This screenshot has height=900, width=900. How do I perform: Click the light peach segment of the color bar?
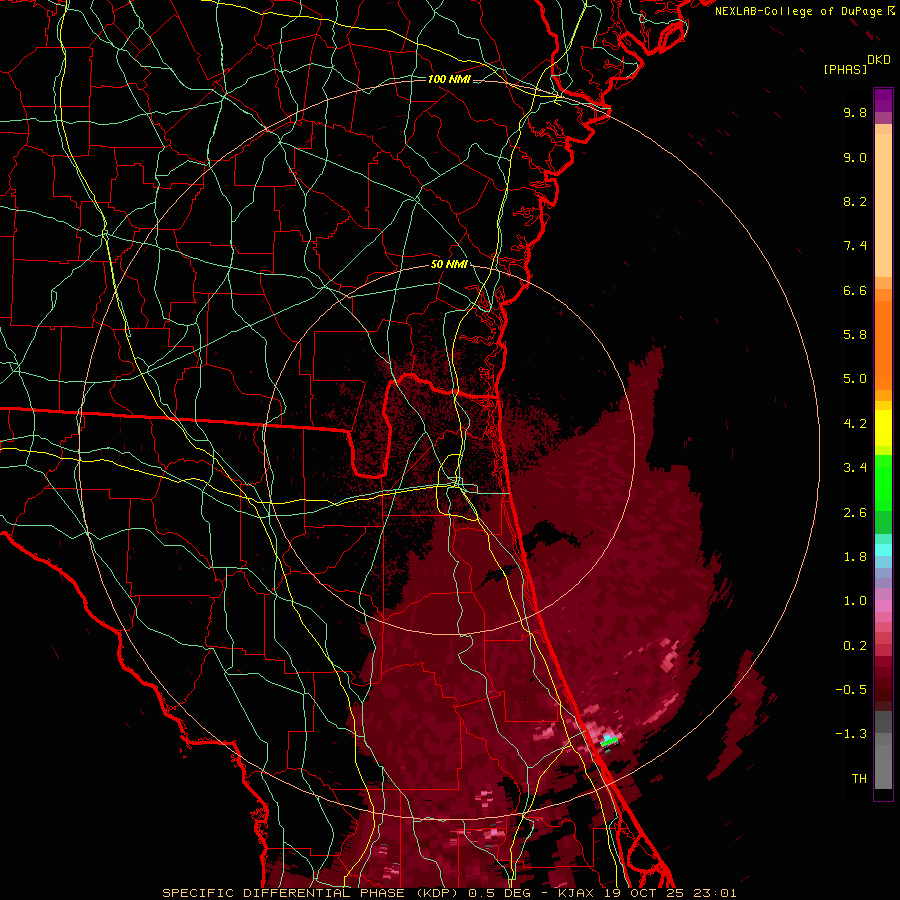(x=883, y=205)
